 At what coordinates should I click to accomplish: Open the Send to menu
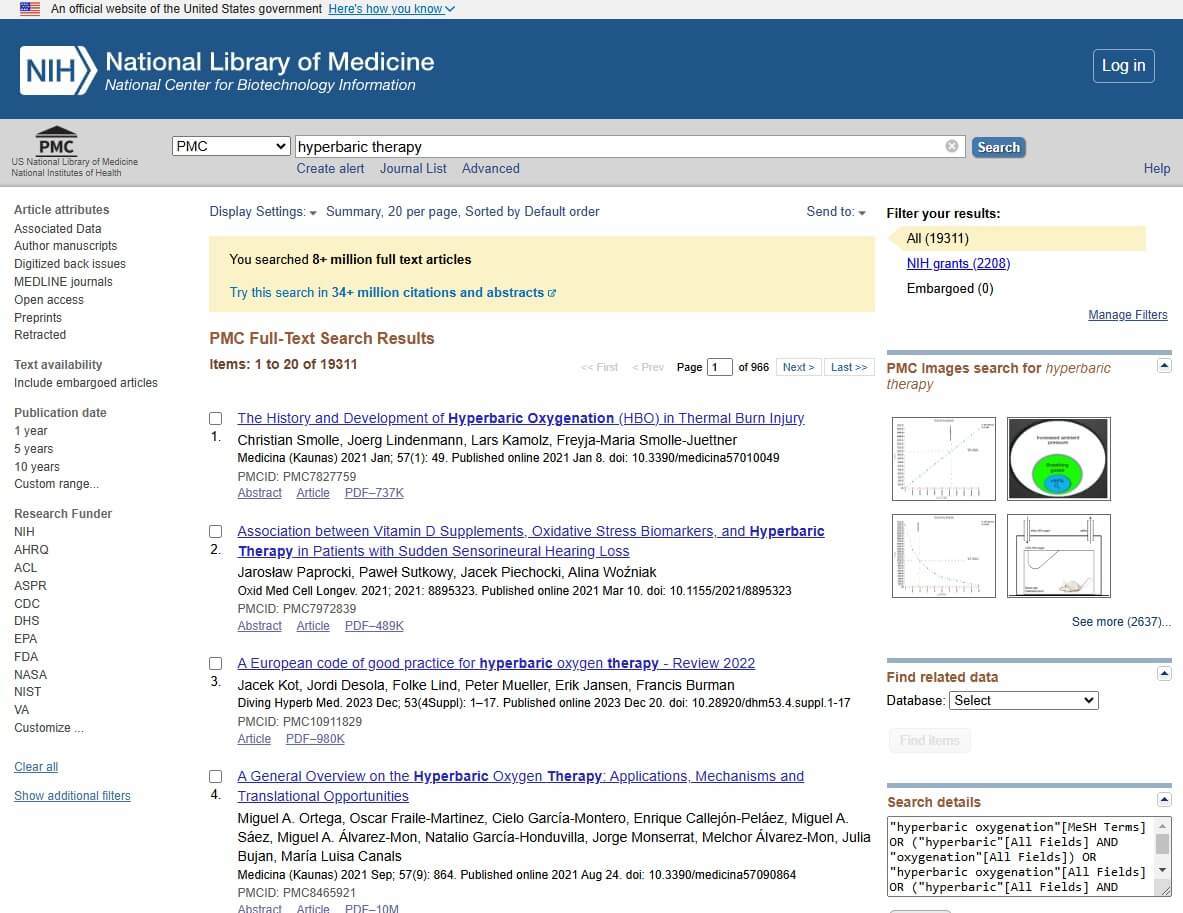point(836,212)
